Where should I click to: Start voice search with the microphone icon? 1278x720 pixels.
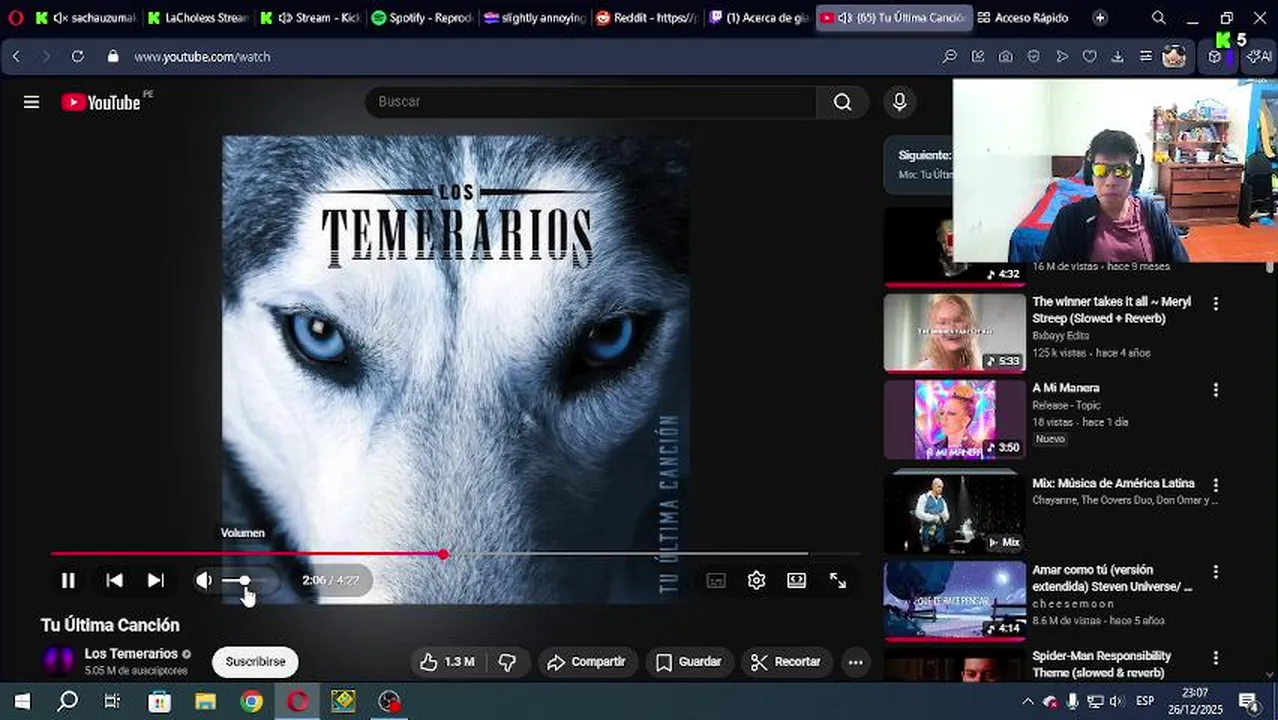pyautogui.click(x=899, y=102)
